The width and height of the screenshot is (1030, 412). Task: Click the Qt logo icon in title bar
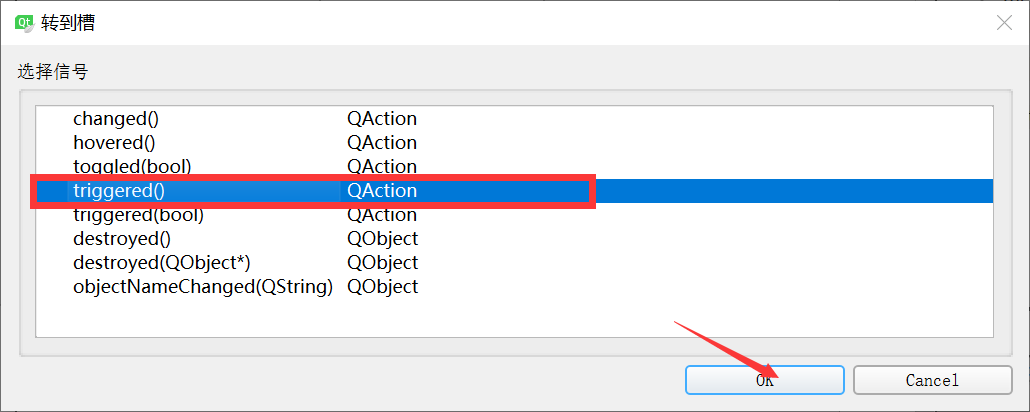tap(25, 23)
